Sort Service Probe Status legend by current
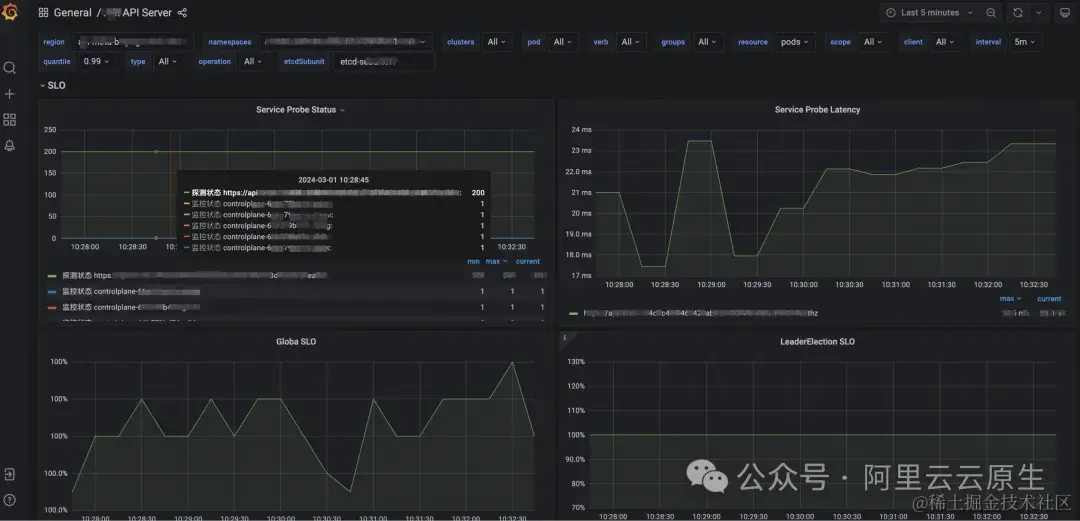Screen dimensions: 1080x521 [528, 261]
